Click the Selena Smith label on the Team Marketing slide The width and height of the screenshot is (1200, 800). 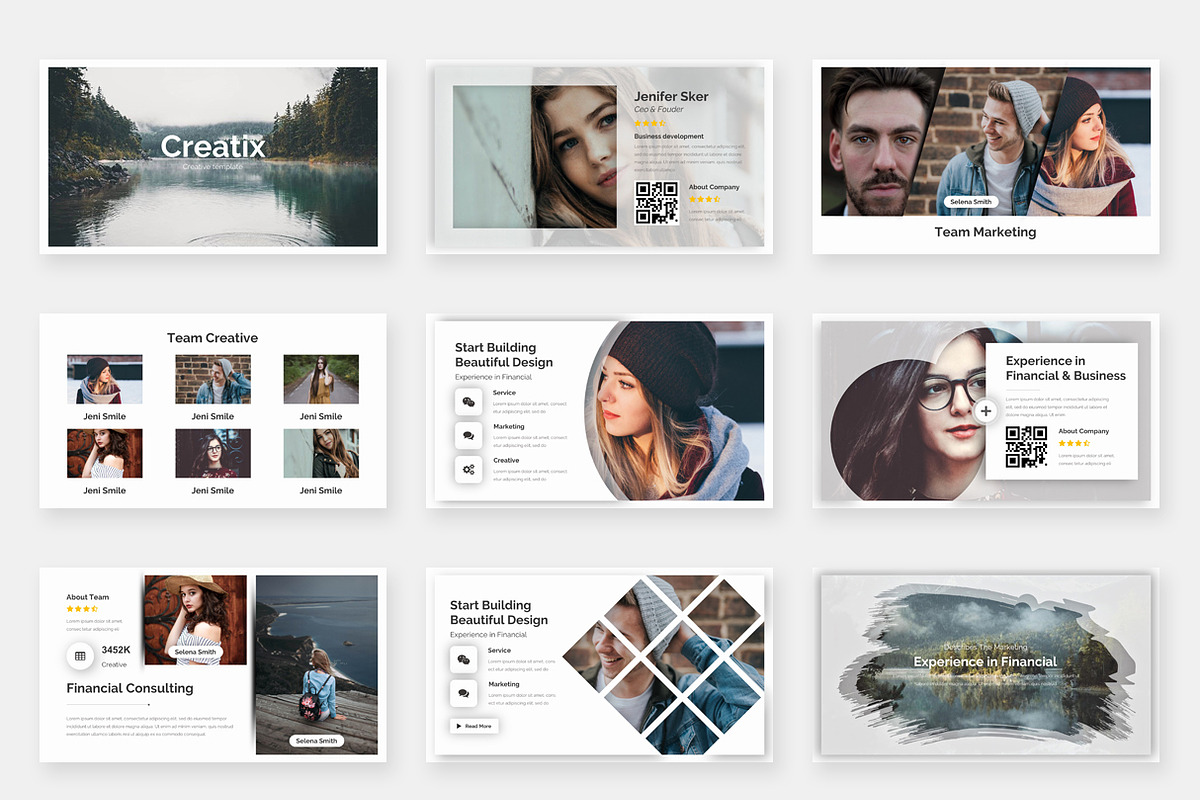coord(971,202)
